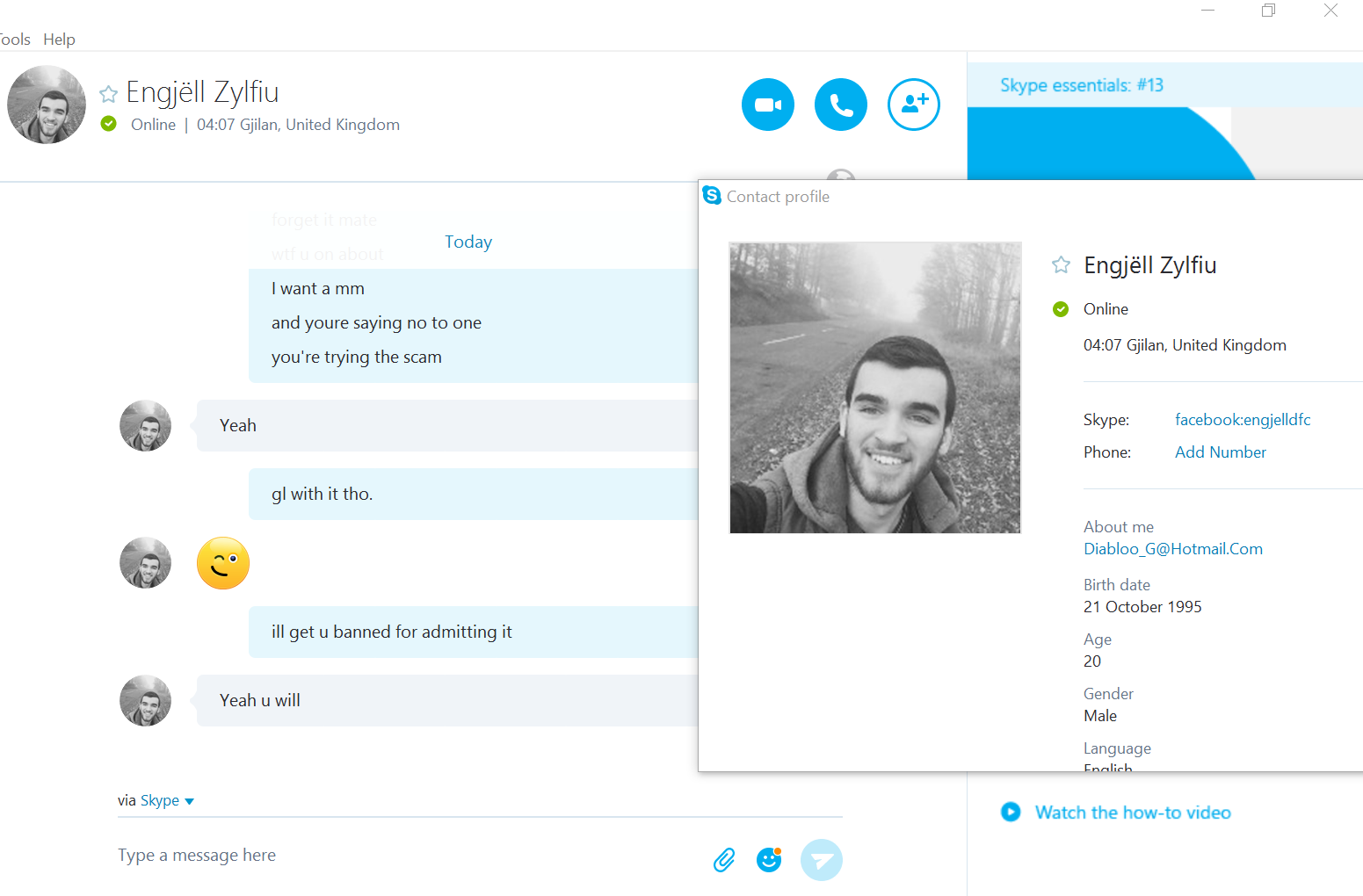Click the header location 04:07 Gjilan, United Kingdom

298,125
